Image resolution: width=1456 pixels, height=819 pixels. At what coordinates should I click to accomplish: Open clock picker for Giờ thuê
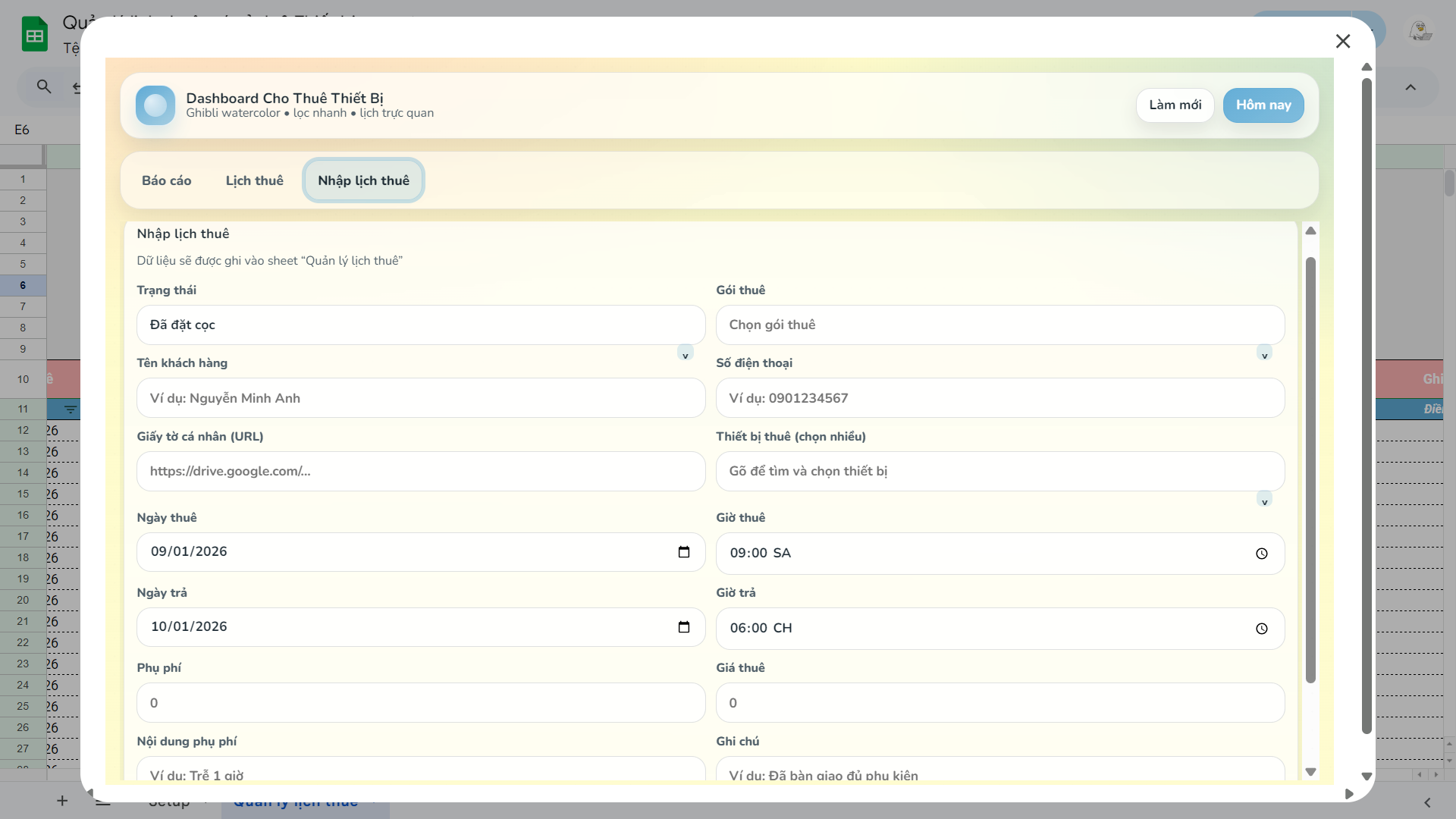click(1261, 554)
